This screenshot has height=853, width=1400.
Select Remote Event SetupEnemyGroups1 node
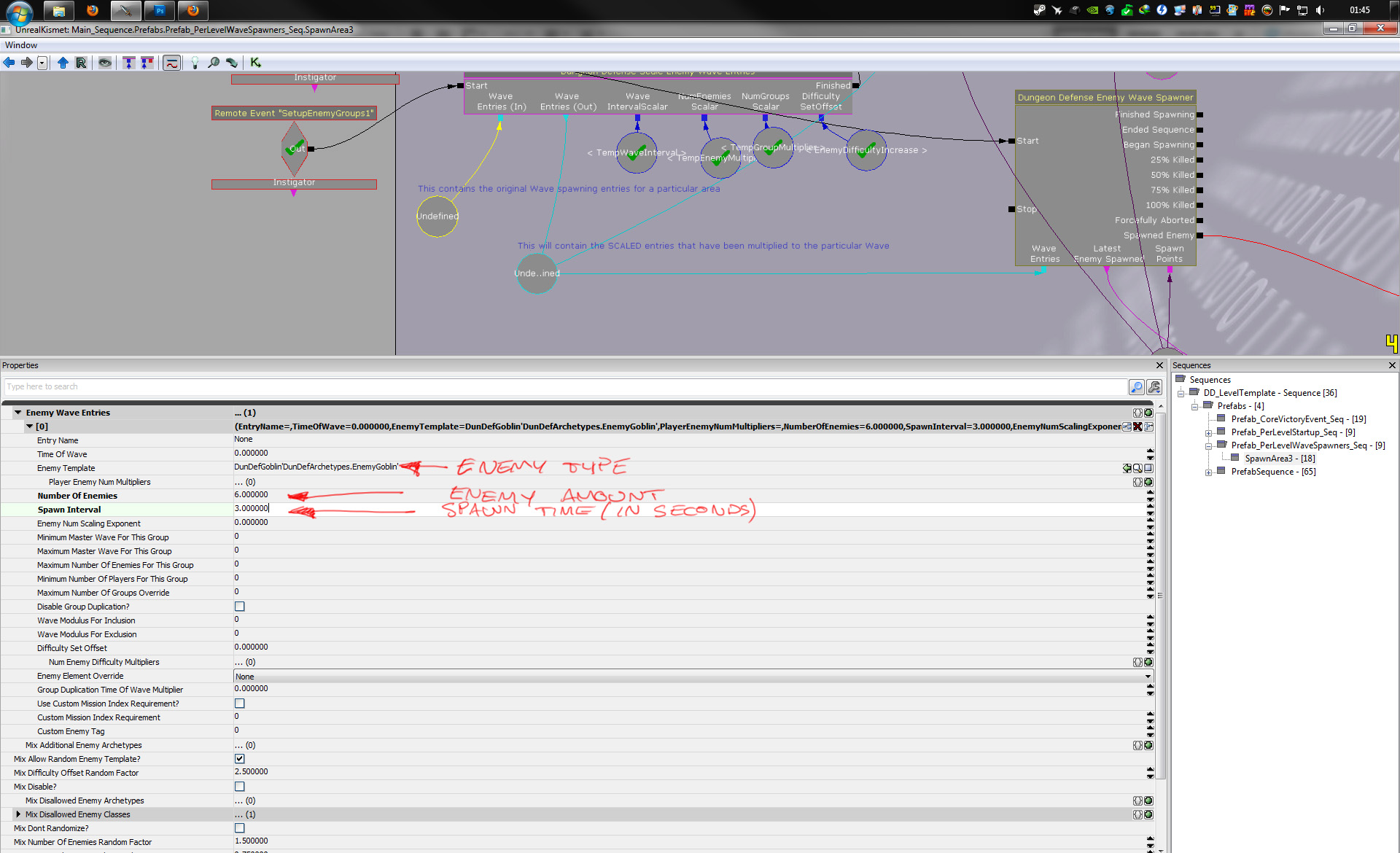[x=294, y=113]
